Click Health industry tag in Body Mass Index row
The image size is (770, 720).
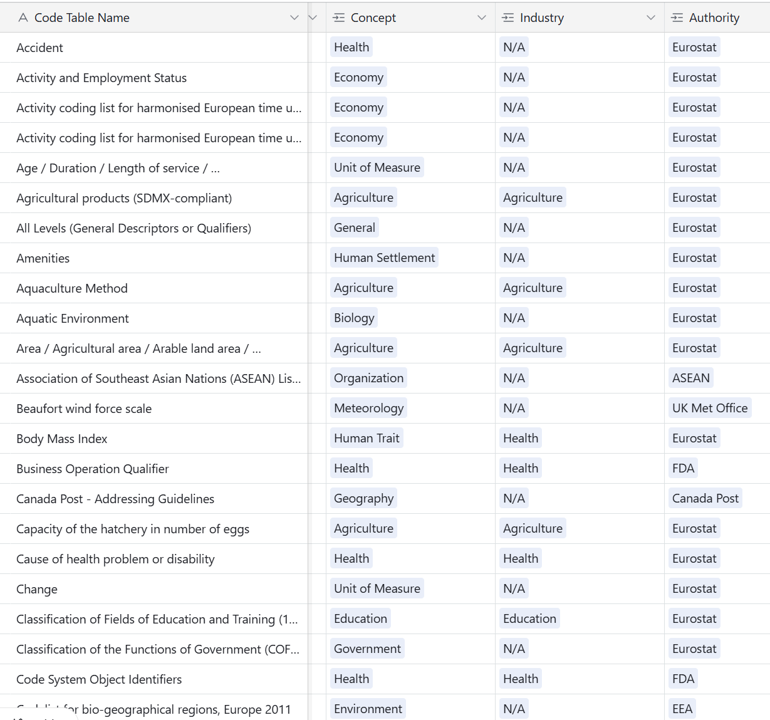521,438
